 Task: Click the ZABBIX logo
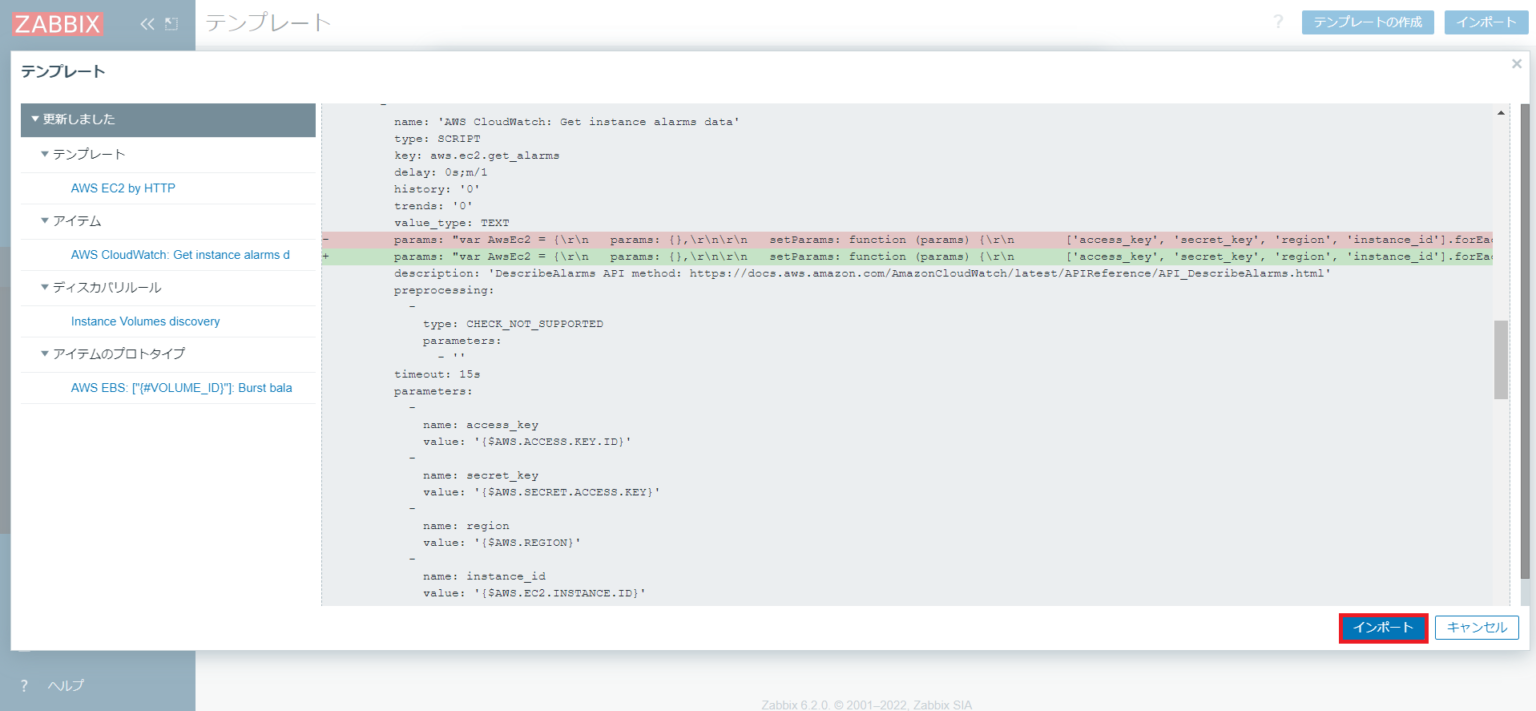(57, 23)
